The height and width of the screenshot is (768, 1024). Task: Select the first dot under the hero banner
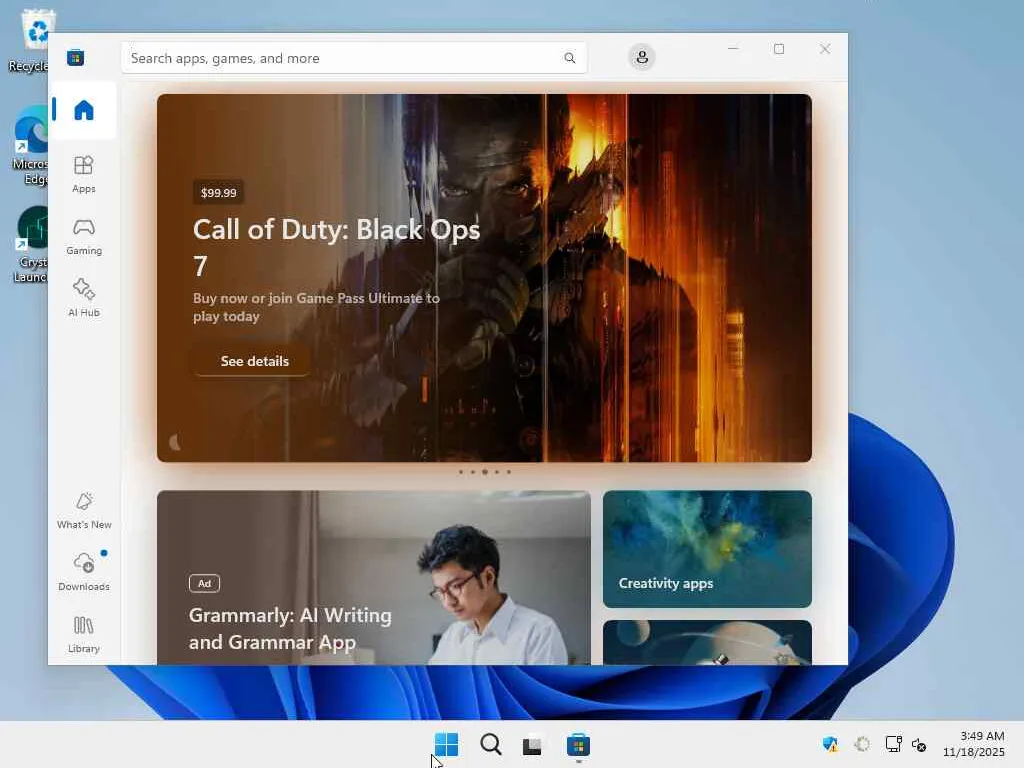tap(460, 472)
